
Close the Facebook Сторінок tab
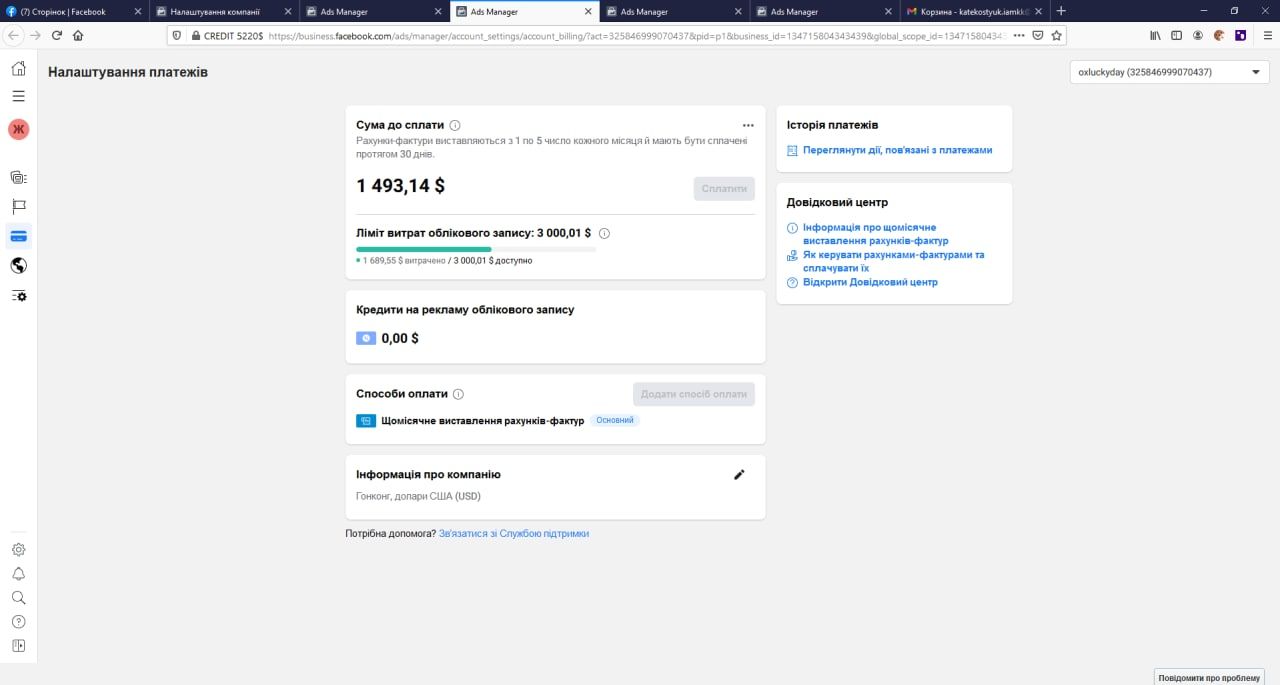(138, 12)
